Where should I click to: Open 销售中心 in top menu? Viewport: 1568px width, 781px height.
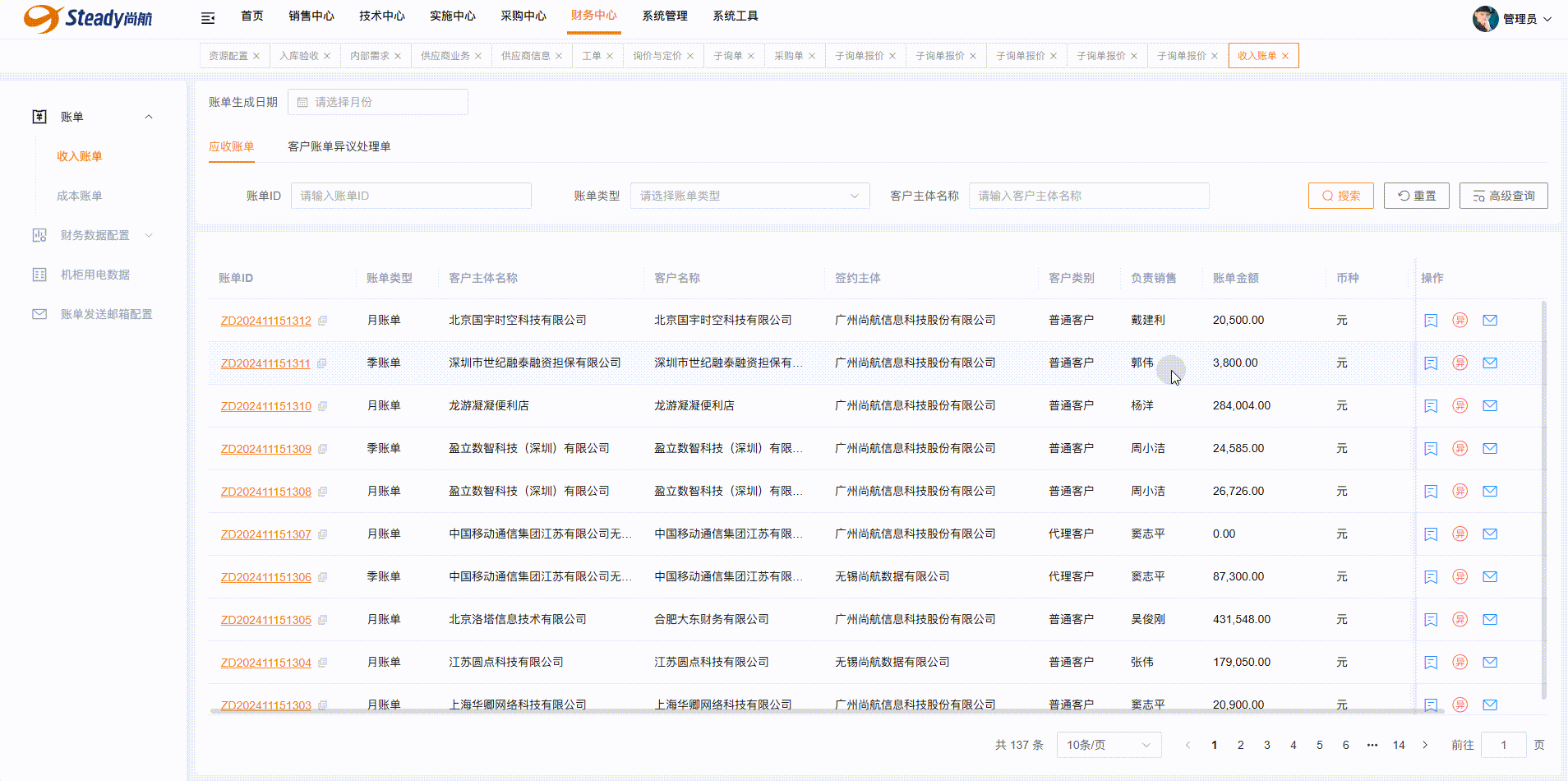(311, 16)
